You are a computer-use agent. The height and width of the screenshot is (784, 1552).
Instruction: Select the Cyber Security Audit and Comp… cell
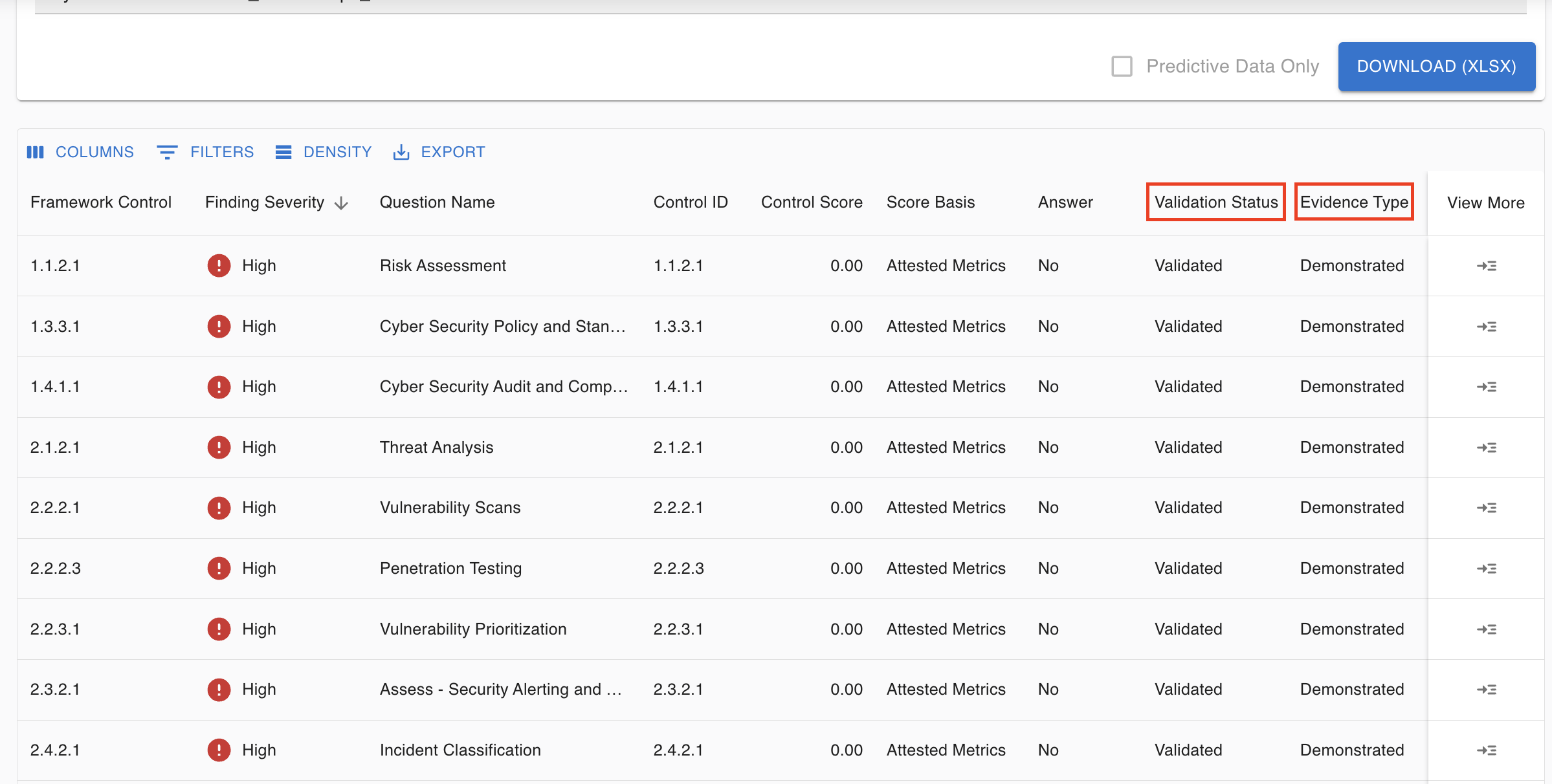(x=504, y=387)
